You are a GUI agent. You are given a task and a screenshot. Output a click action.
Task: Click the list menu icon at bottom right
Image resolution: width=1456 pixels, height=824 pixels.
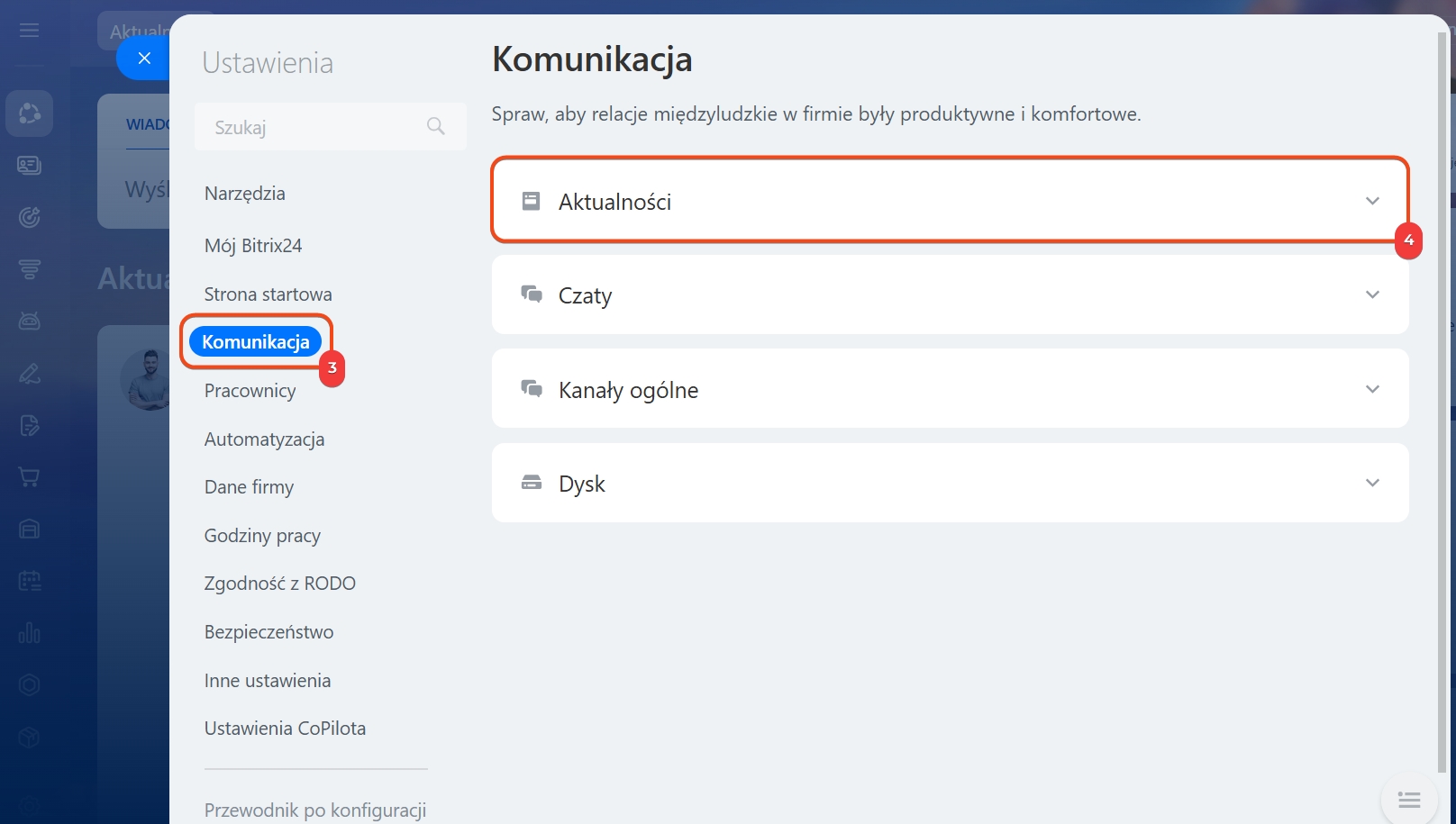1408,800
